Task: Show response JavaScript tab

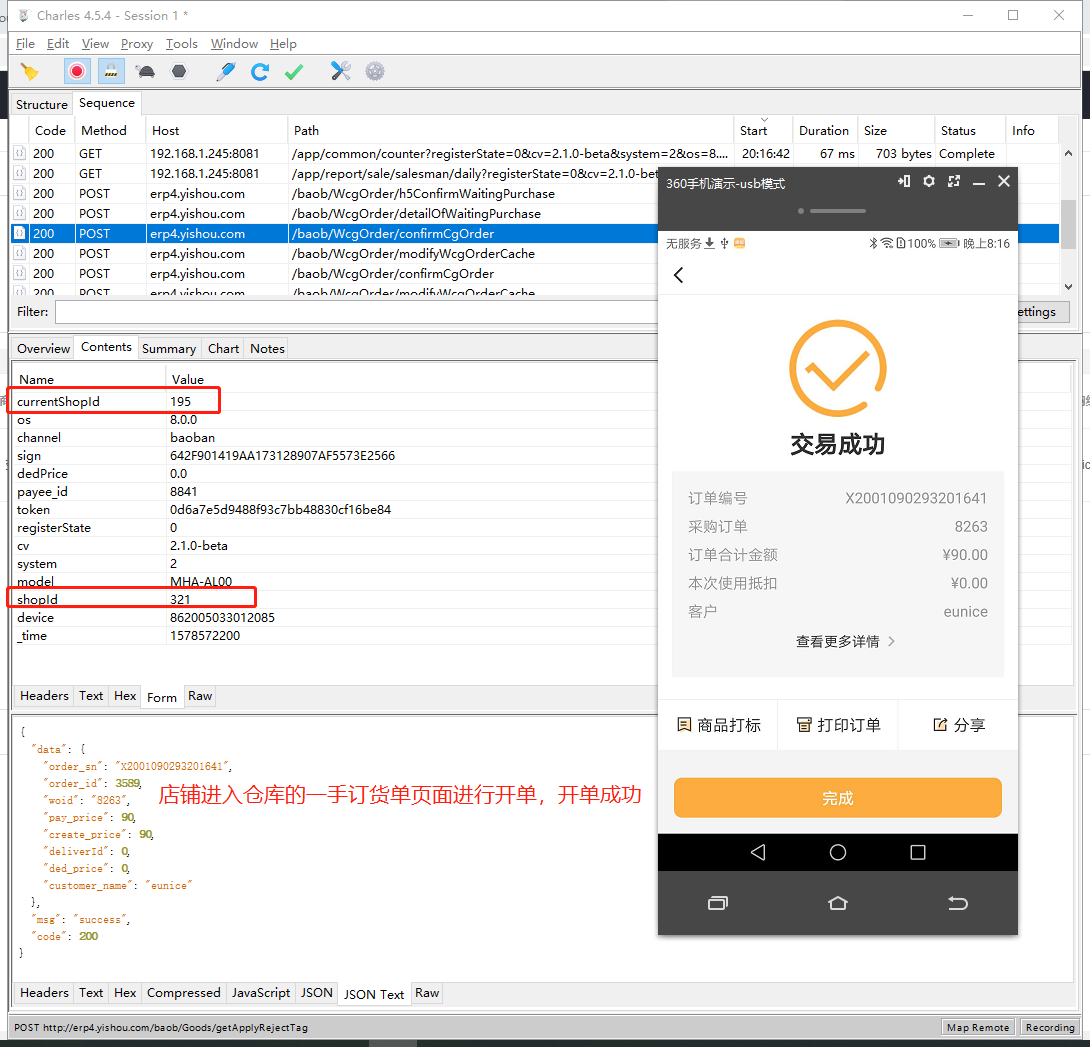Action: [261, 993]
